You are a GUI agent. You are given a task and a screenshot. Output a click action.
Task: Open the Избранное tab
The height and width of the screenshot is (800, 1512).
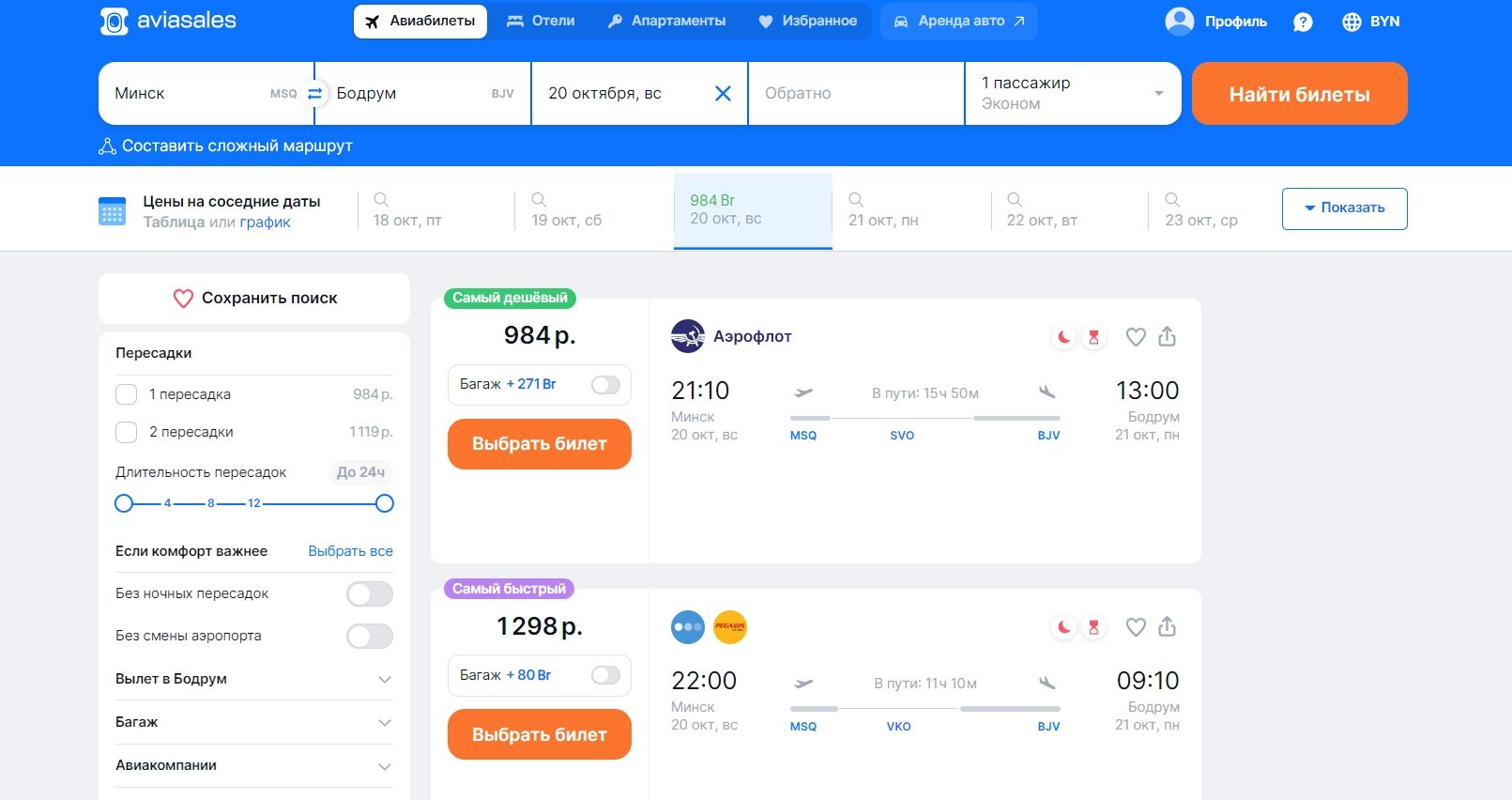(x=807, y=21)
